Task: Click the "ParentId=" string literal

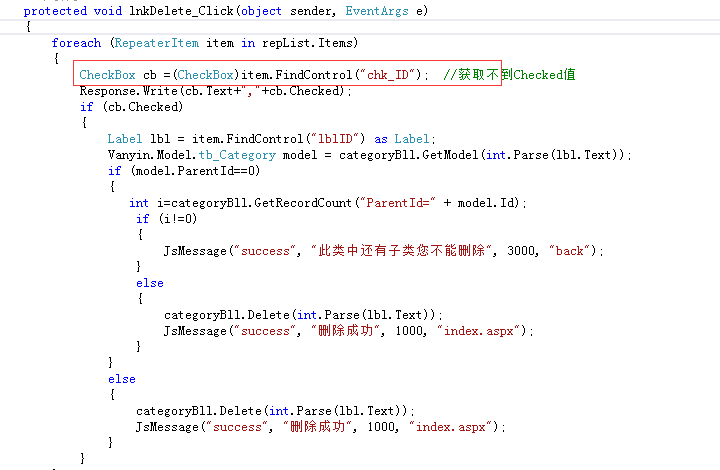Action: [398, 203]
